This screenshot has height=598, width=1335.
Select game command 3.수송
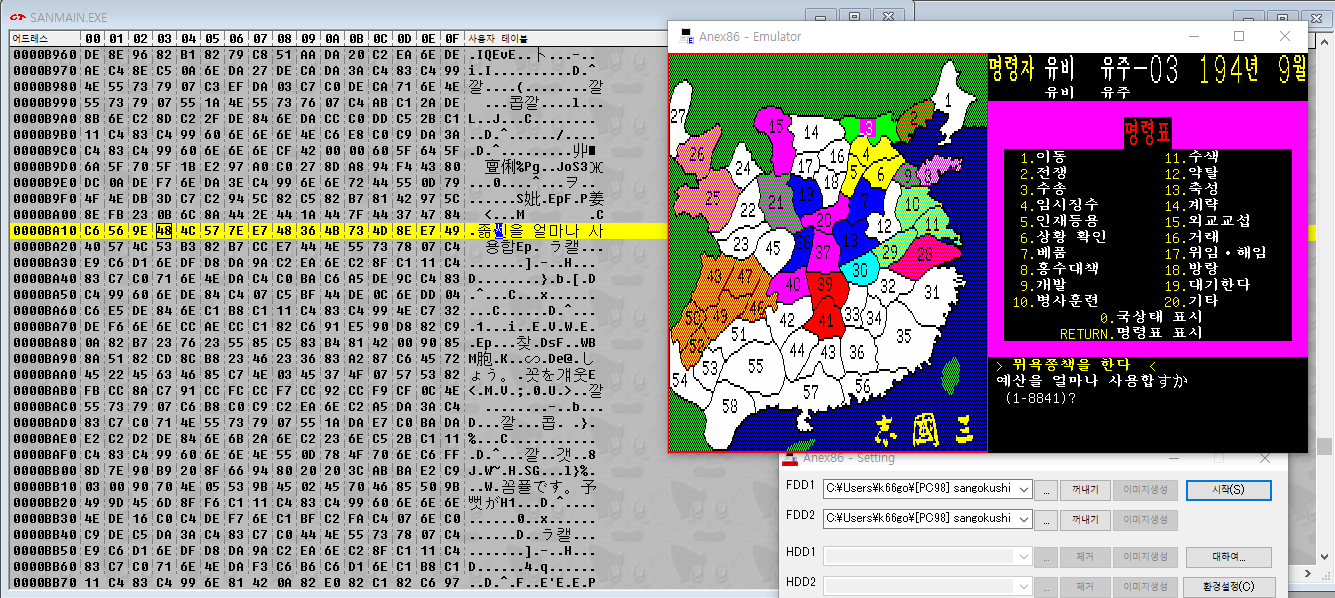(1043, 189)
